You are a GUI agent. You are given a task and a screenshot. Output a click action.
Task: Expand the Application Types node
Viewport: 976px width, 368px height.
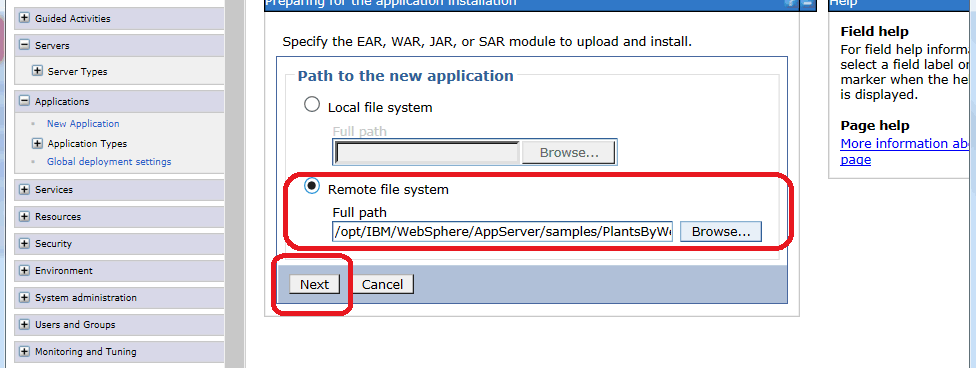pyautogui.click(x=37, y=143)
